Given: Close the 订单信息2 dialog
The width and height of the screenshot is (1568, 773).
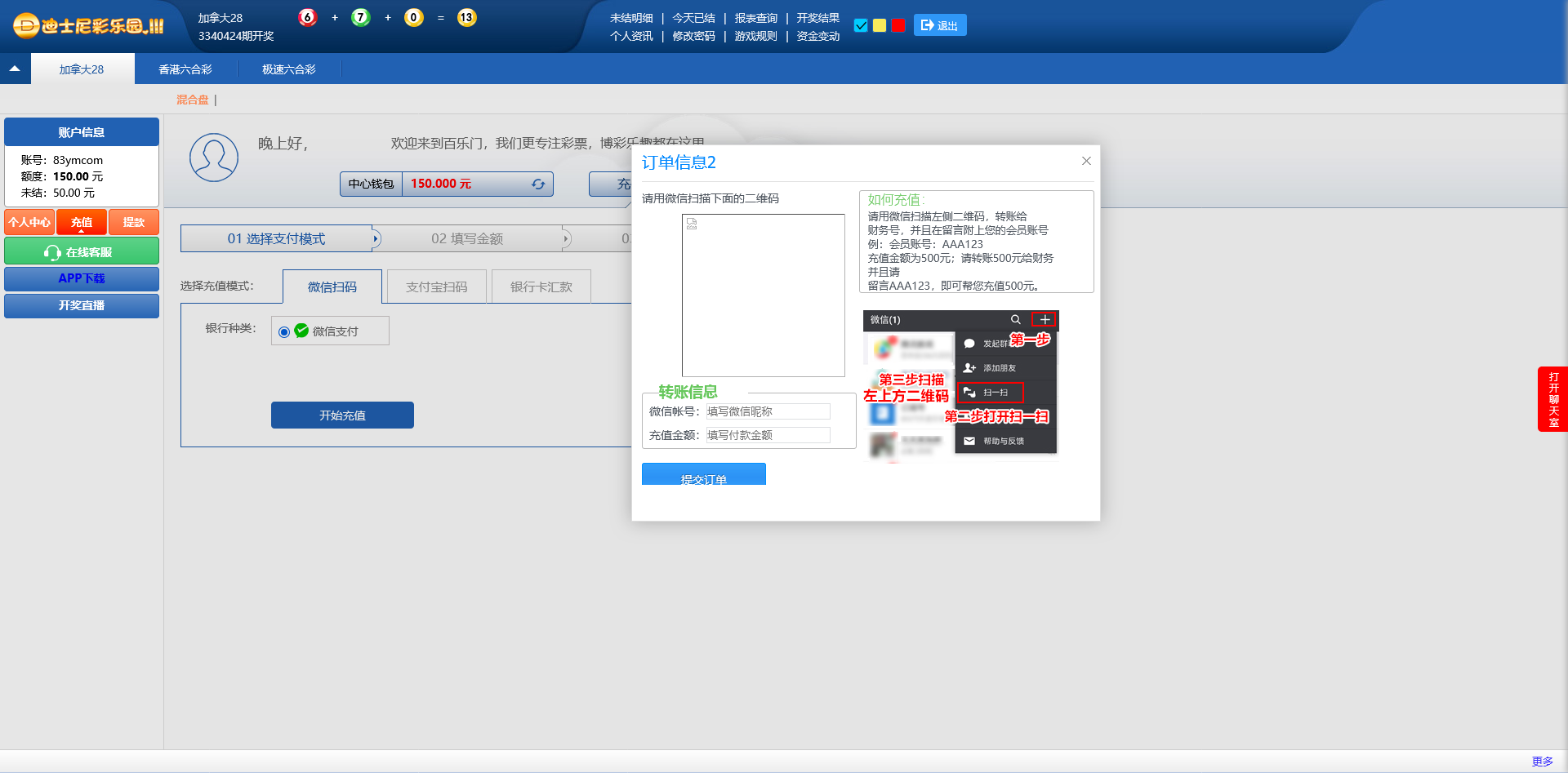Looking at the screenshot, I should pyautogui.click(x=1086, y=161).
